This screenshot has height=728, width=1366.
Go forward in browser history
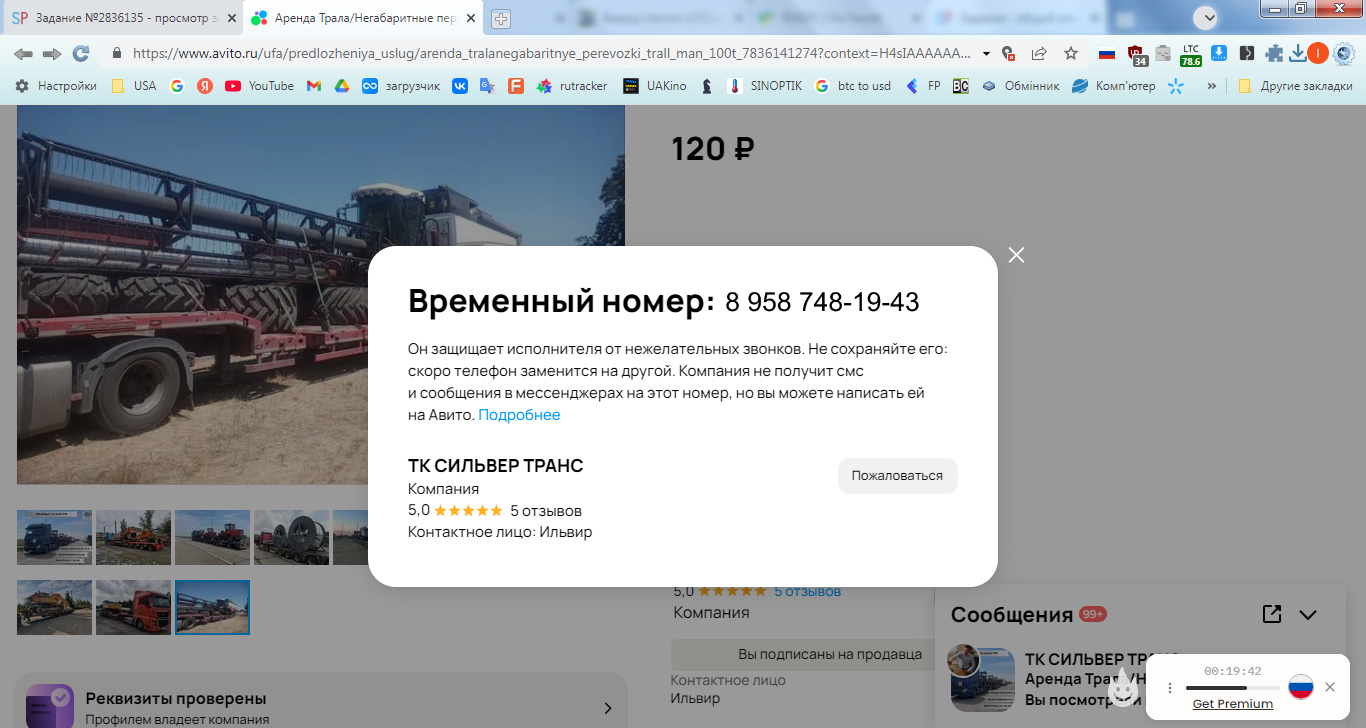click(52, 53)
